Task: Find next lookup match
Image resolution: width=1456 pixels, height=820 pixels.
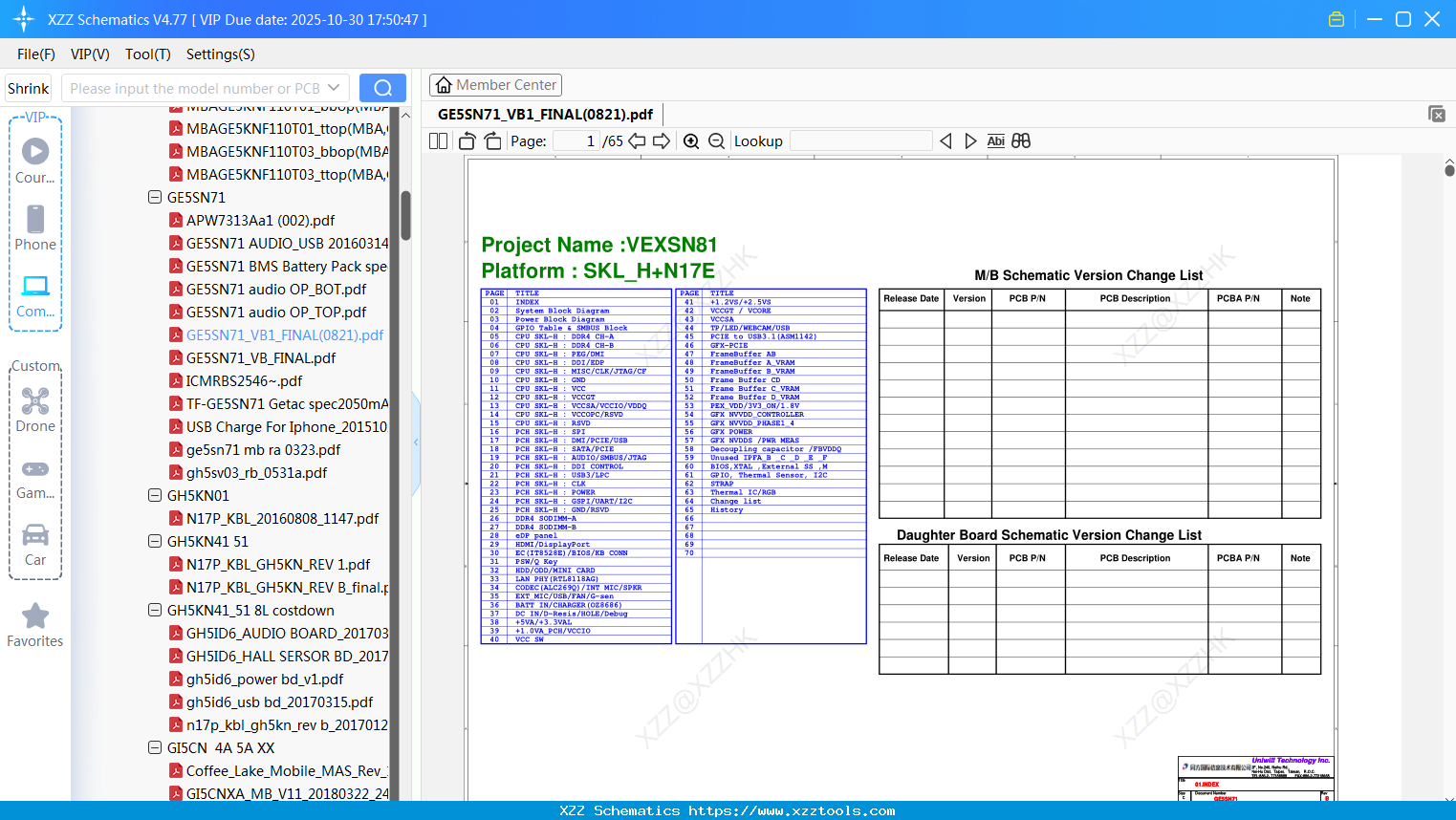Action: [x=970, y=141]
